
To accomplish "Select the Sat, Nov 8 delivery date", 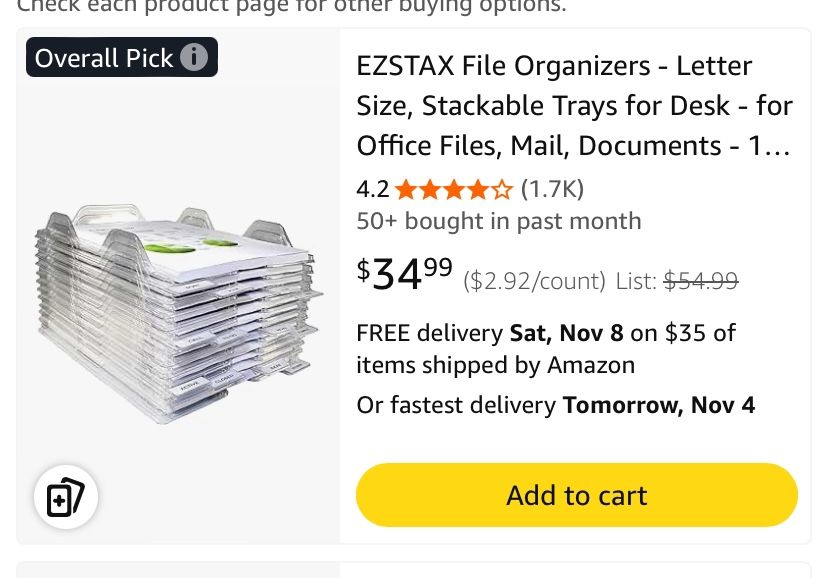I will (x=566, y=333).
